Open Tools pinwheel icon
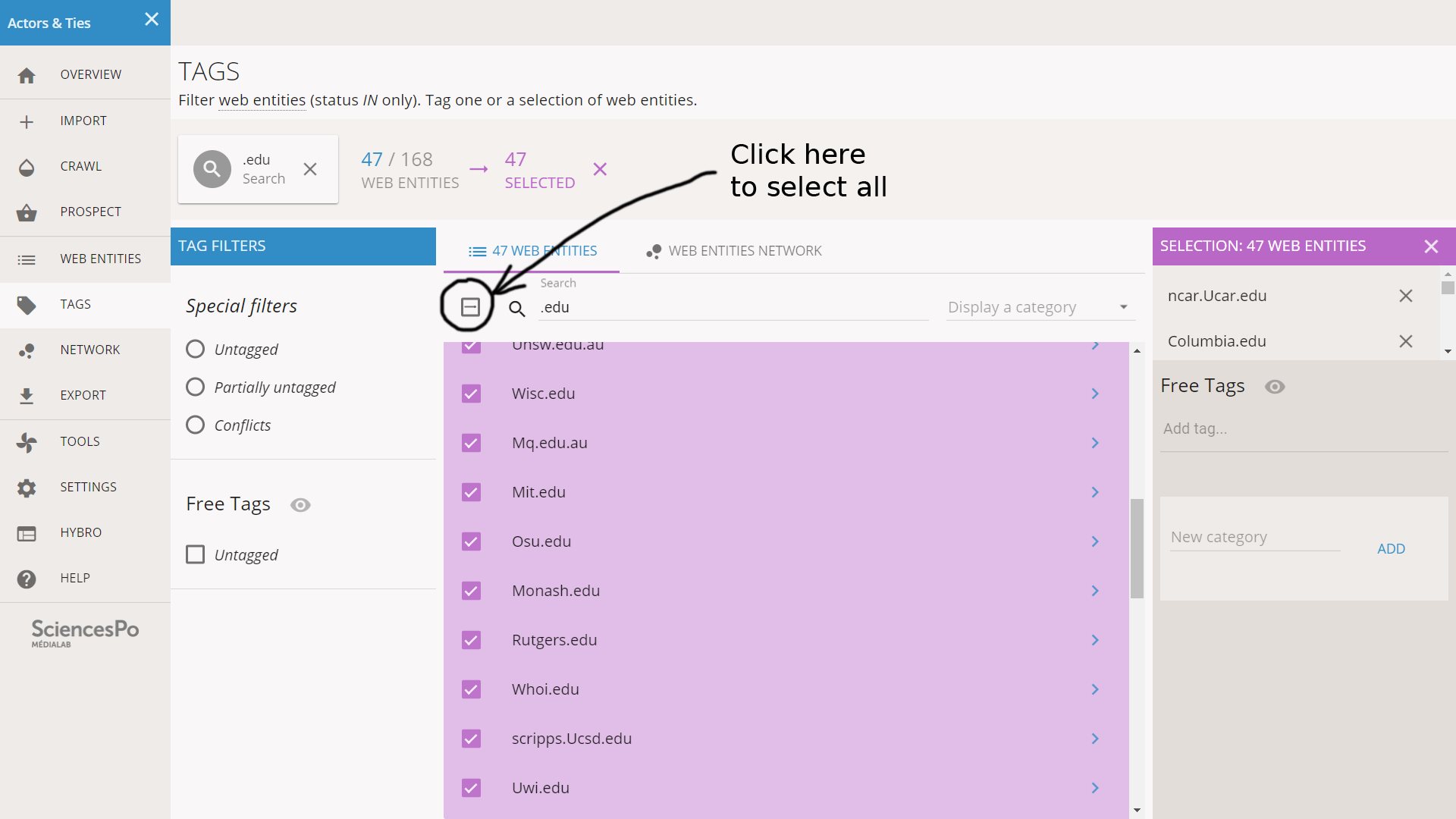The width and height of the screenshot is (1456, 819). click(27, 442)
